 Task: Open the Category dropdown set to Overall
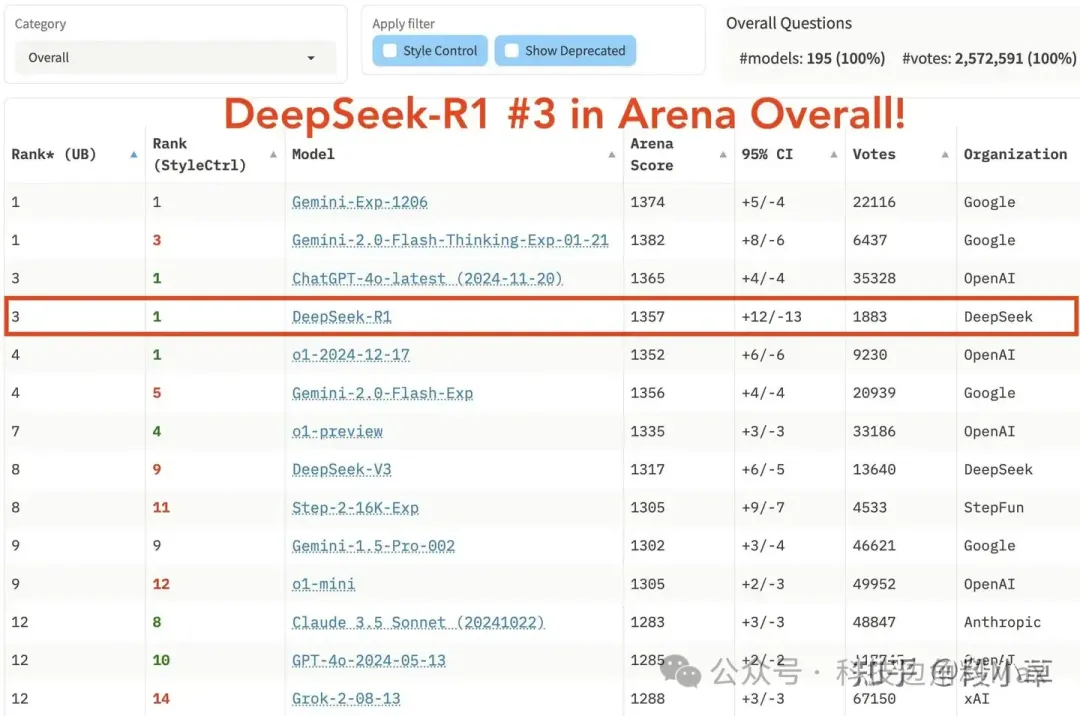(x=175, y=58)
